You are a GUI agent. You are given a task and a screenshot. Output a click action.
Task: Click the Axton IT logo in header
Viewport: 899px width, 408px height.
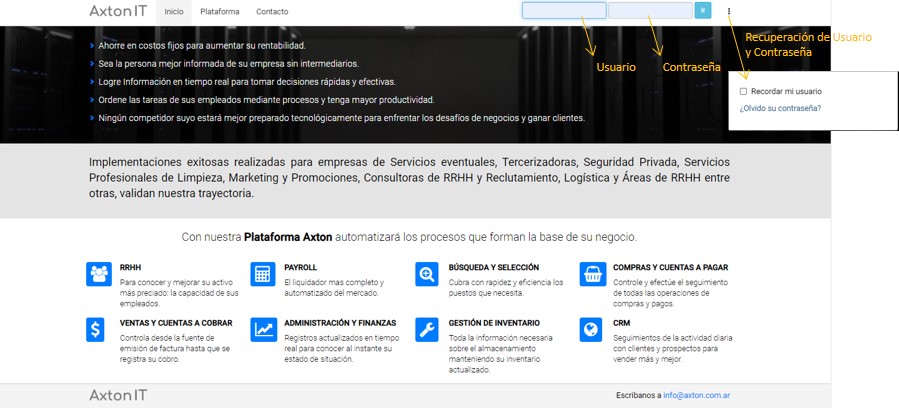click(118, 12)
